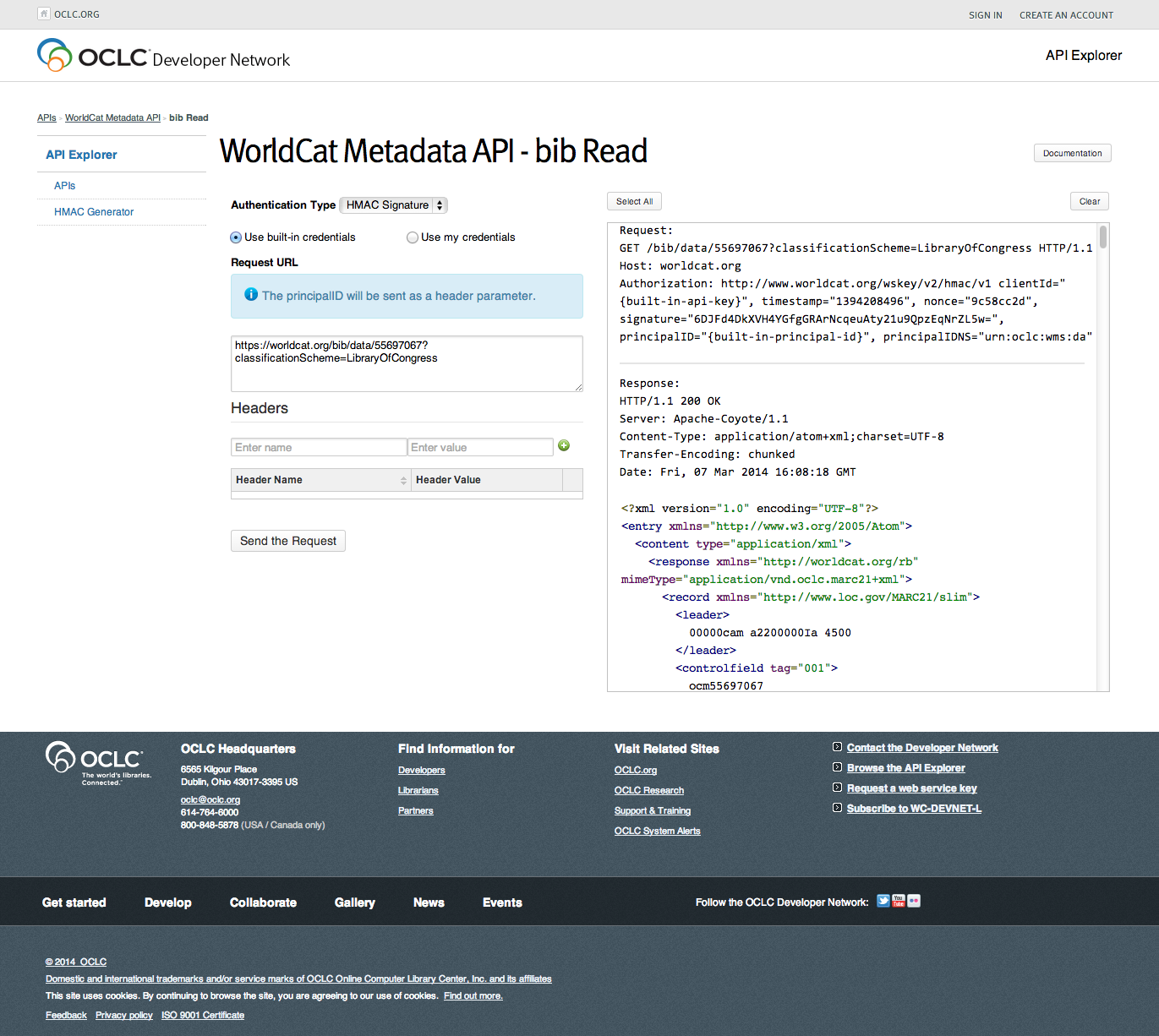1159x1036 pixels.
Task: Open Librarians link in footer
Action: [x=418, y=790]
